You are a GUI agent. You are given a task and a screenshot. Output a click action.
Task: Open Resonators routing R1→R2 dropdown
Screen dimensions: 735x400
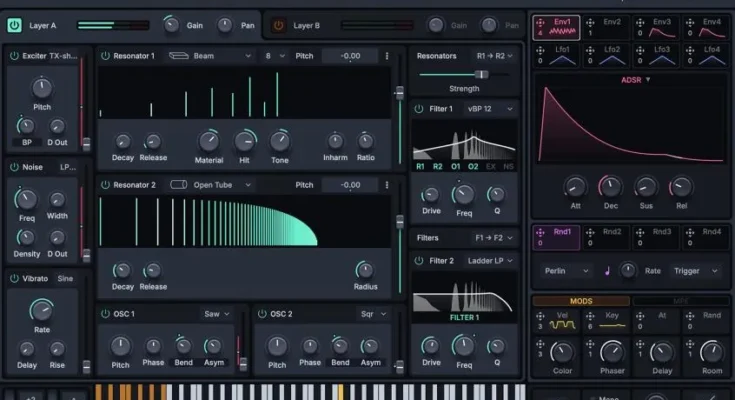point(495,56)
